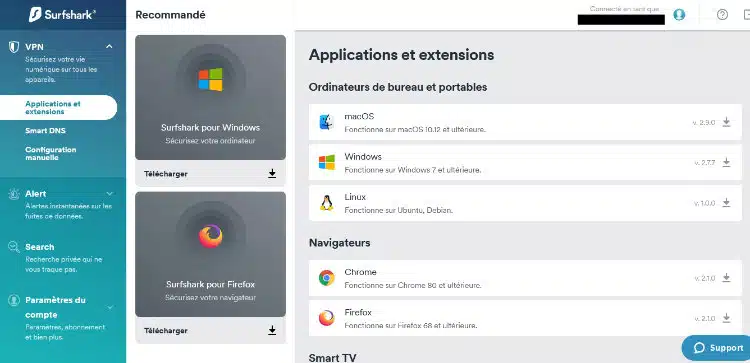Collapse the VPN section chevron

pyautogui.click(x=109, y=46)
